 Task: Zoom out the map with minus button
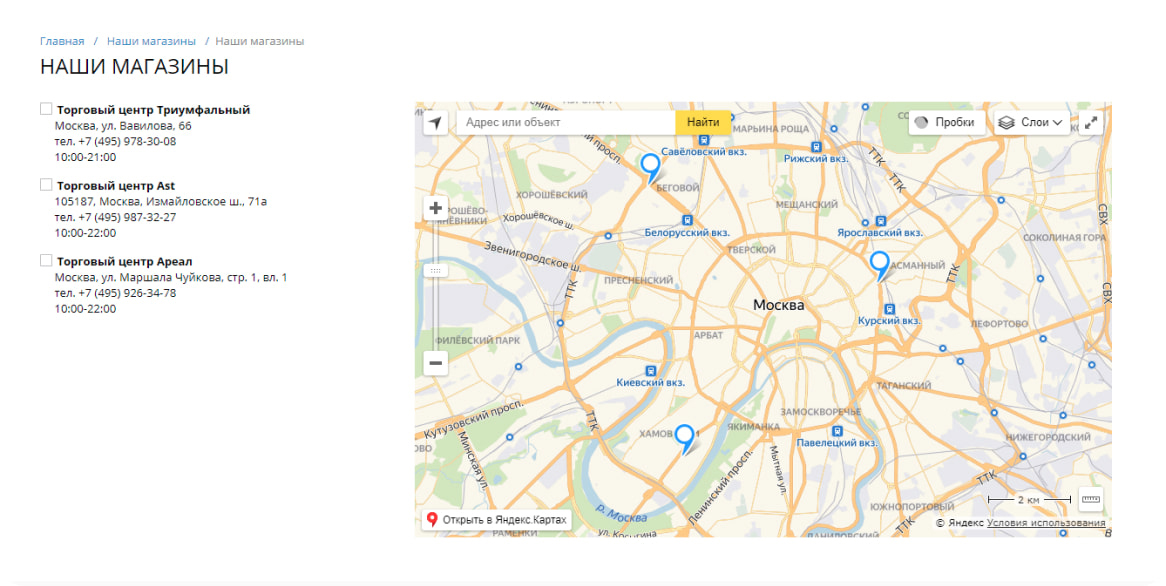click(x=435, y=364)
